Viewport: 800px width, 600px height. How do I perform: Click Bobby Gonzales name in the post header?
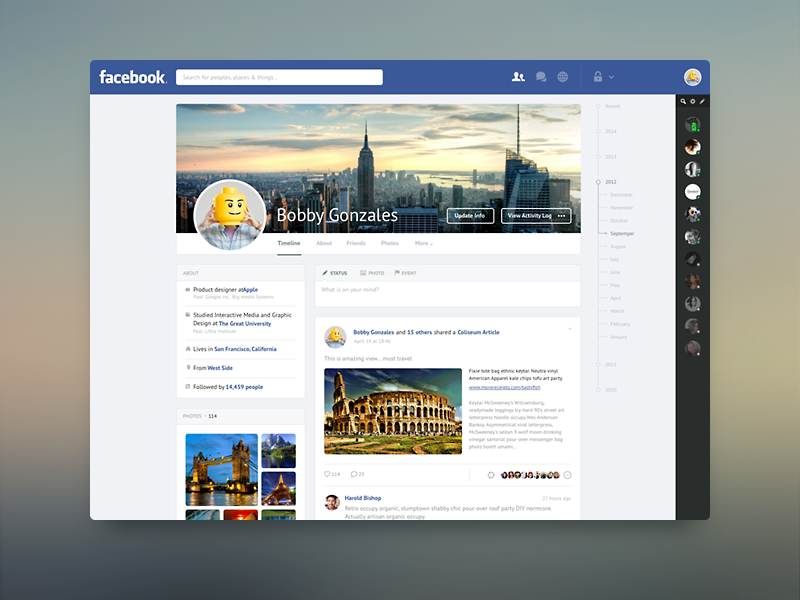pos(373,332)
